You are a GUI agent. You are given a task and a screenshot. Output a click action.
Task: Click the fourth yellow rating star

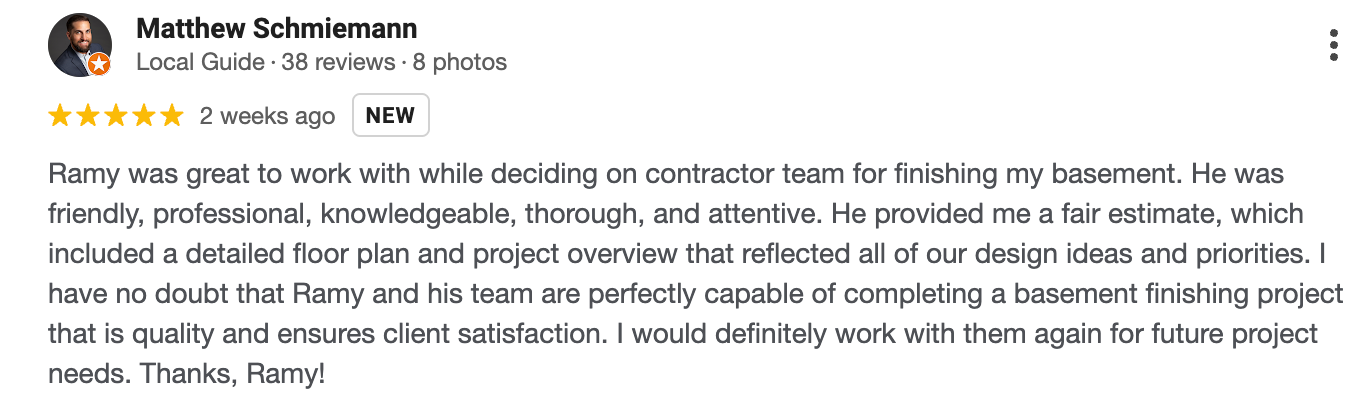click(144, 116)
